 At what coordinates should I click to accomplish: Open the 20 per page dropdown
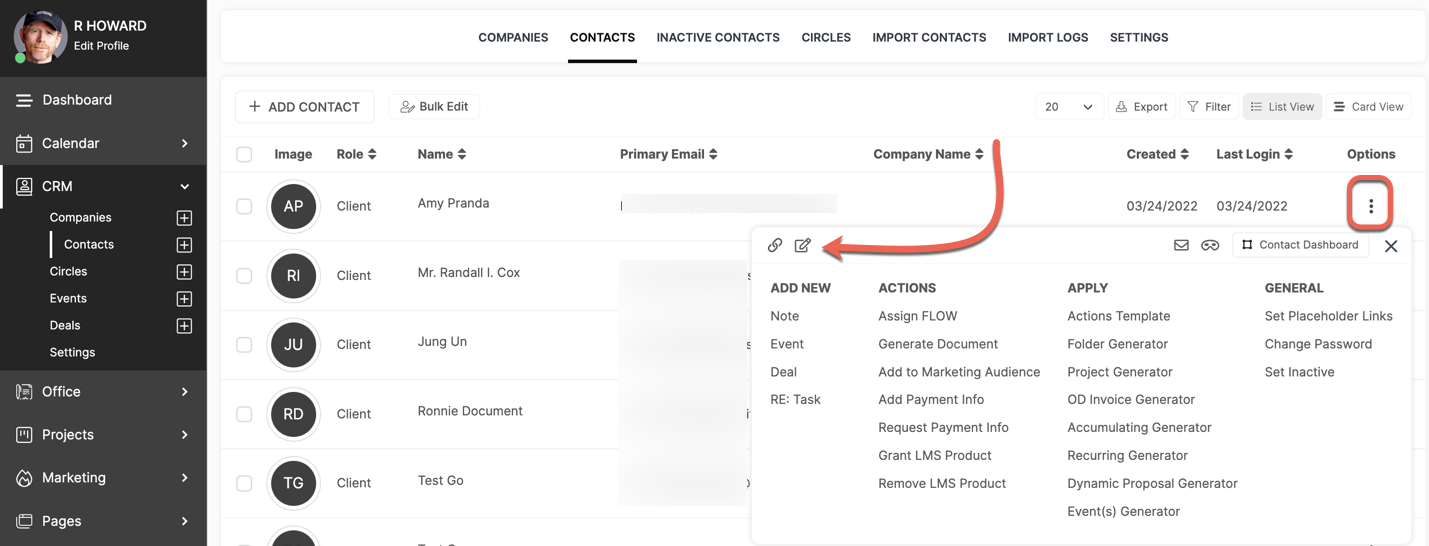point(1069,107)
